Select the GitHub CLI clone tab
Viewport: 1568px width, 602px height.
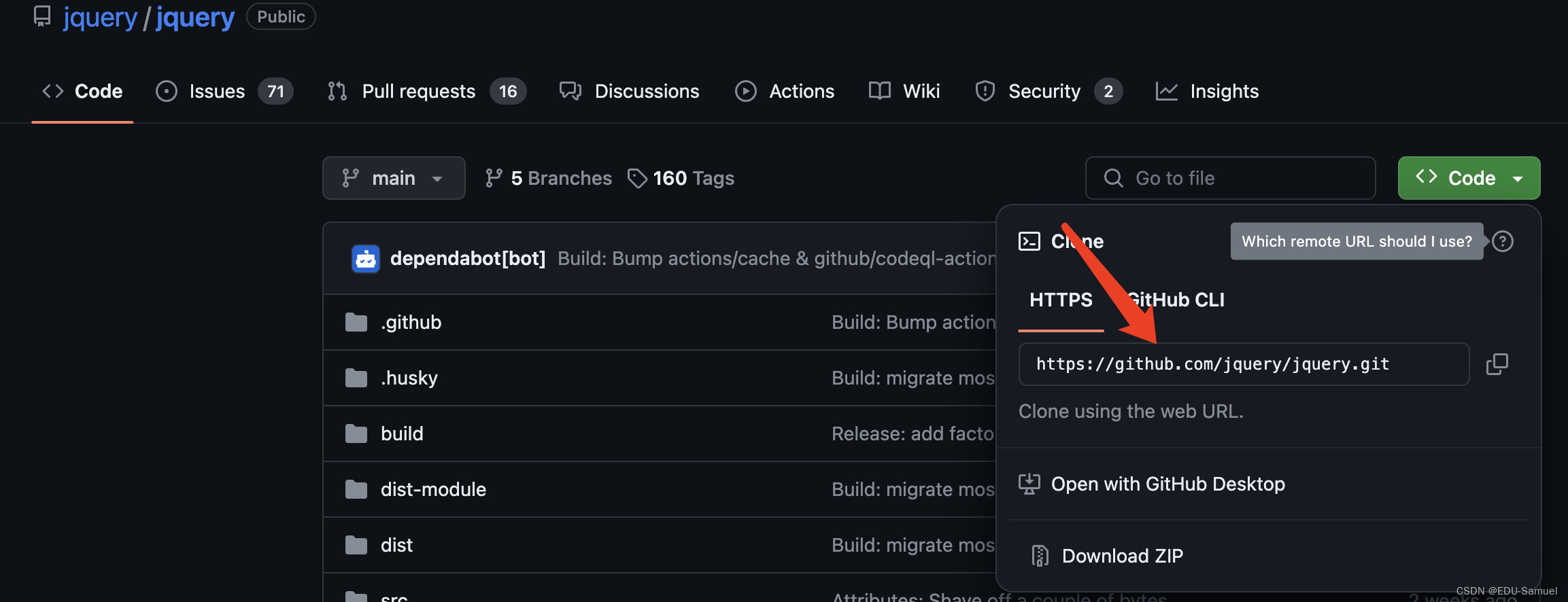(x=1176, y=300)
